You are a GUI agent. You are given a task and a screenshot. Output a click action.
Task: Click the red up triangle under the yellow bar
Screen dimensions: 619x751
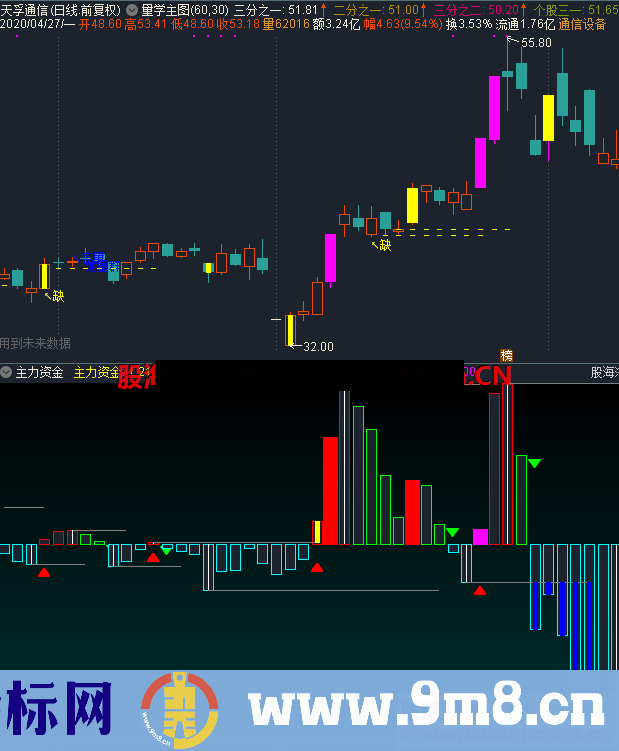pyautogui.click(x=317, y=567)
